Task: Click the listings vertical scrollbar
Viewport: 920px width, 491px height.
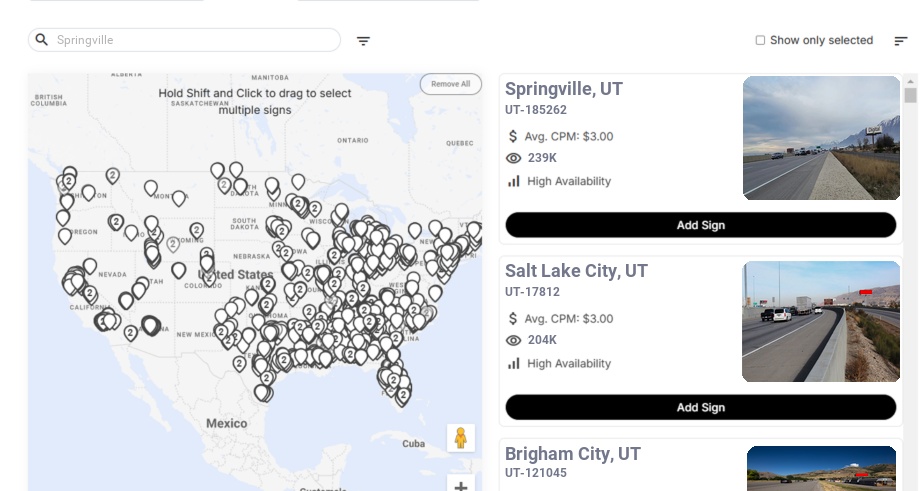Action: pyautogui.click(x=910, y=95)
